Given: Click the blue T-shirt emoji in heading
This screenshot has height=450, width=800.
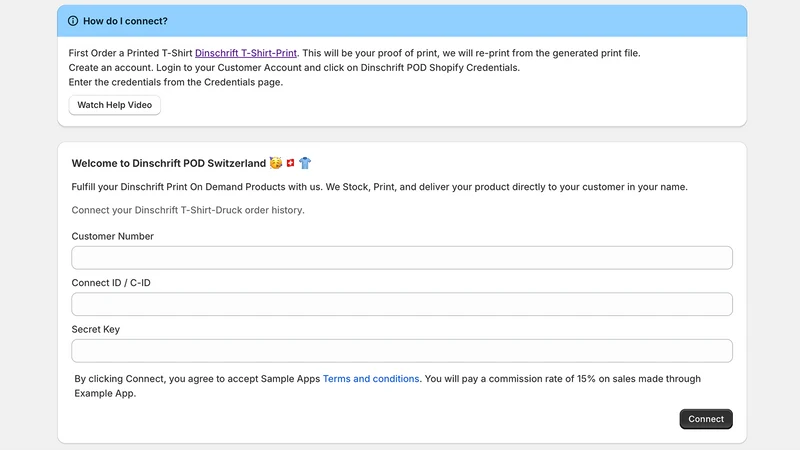Looking at the screenshot, I should (305, 163).
